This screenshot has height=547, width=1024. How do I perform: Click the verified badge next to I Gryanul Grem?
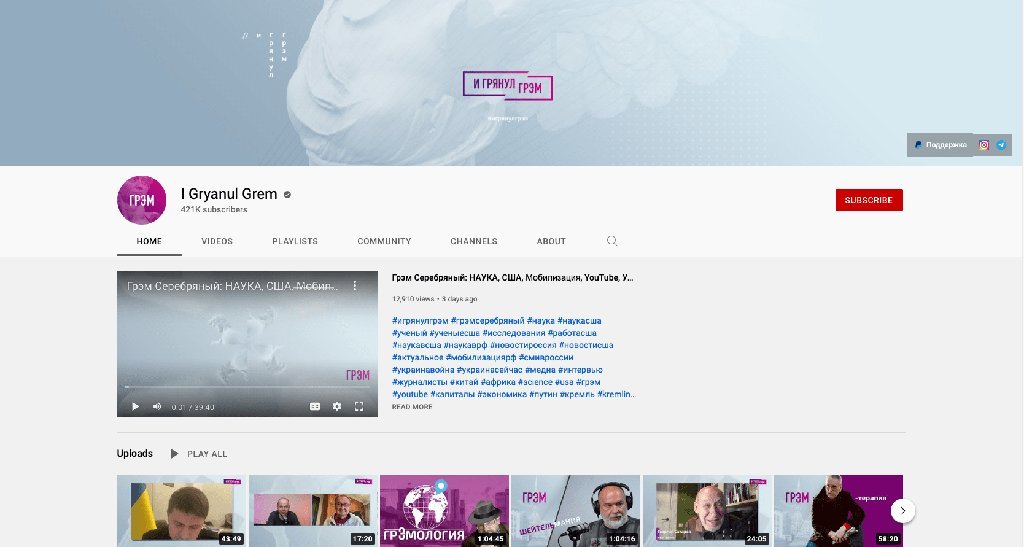[x=287, y=195]
